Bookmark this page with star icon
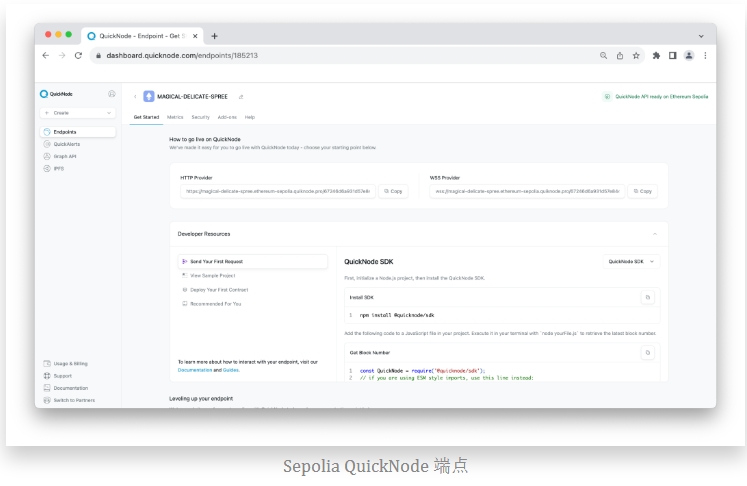747x486 pixels. coord(636,56)
